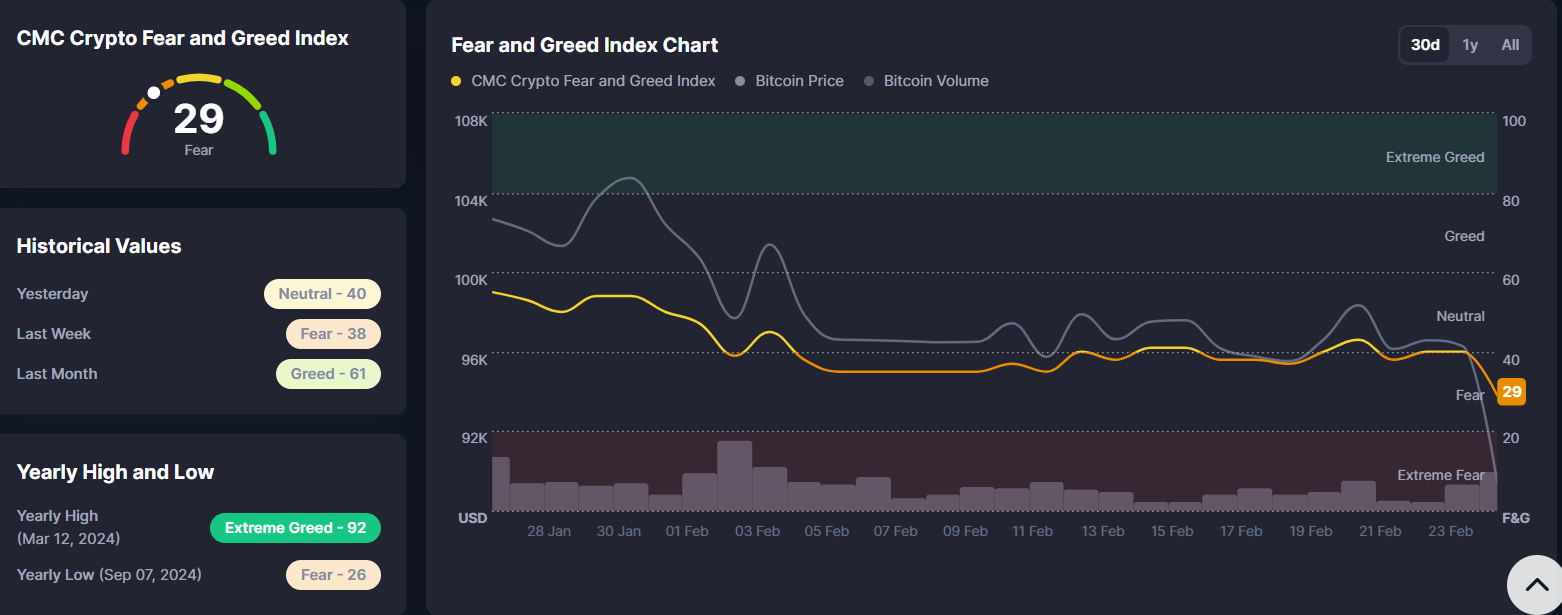Show the All time range tab
The width and height of the screenshot is (1562, 615).
coord(1510,45)
